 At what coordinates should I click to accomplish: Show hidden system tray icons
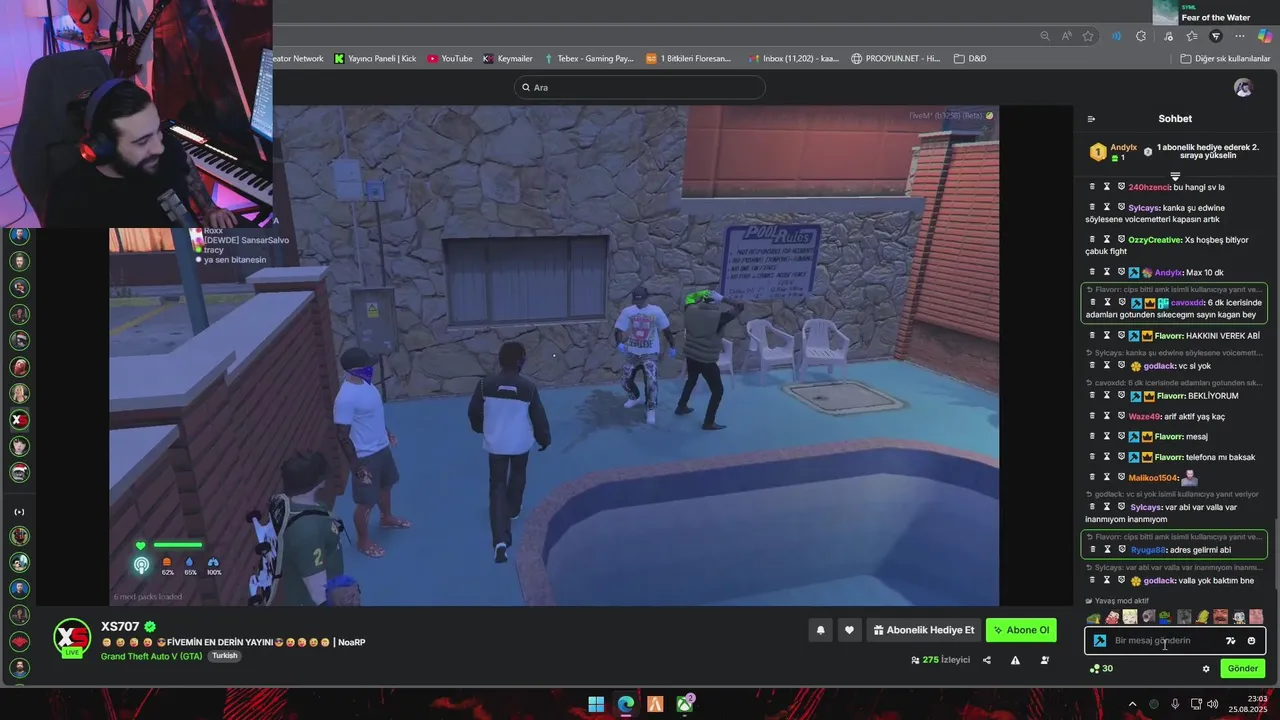click(x=1132, y=704)
